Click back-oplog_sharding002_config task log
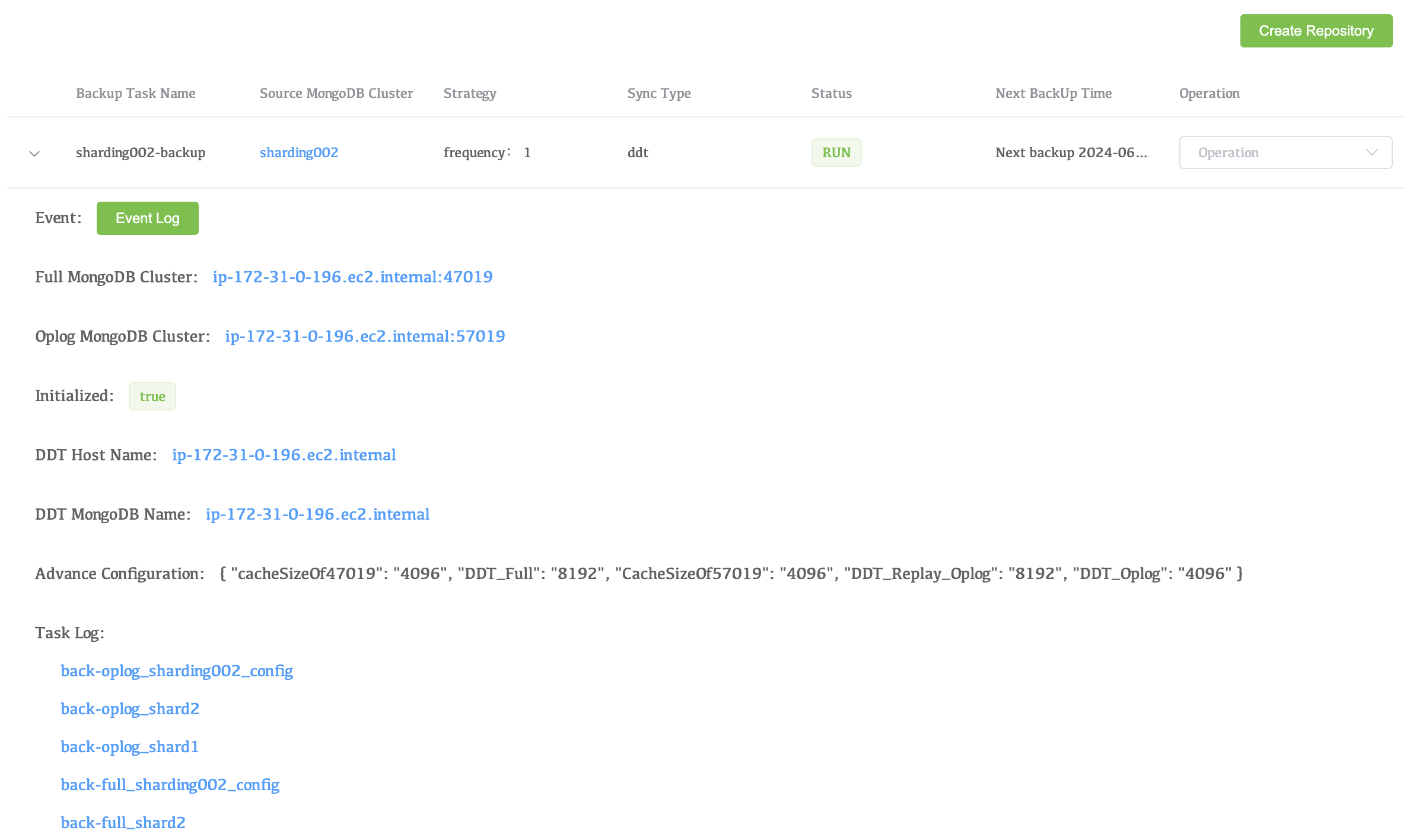The width and height of the screenshot is (1413, 840). point(177,671)
